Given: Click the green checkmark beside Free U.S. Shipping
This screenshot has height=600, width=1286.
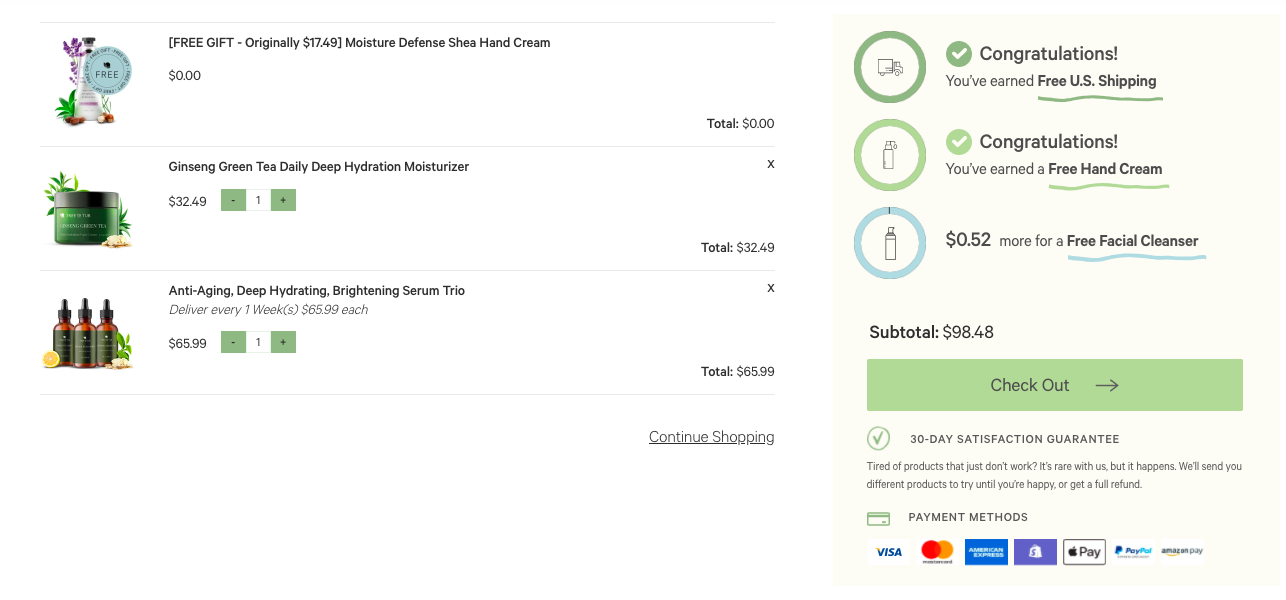Looking at the screenshot, I should tap(959, 53).
